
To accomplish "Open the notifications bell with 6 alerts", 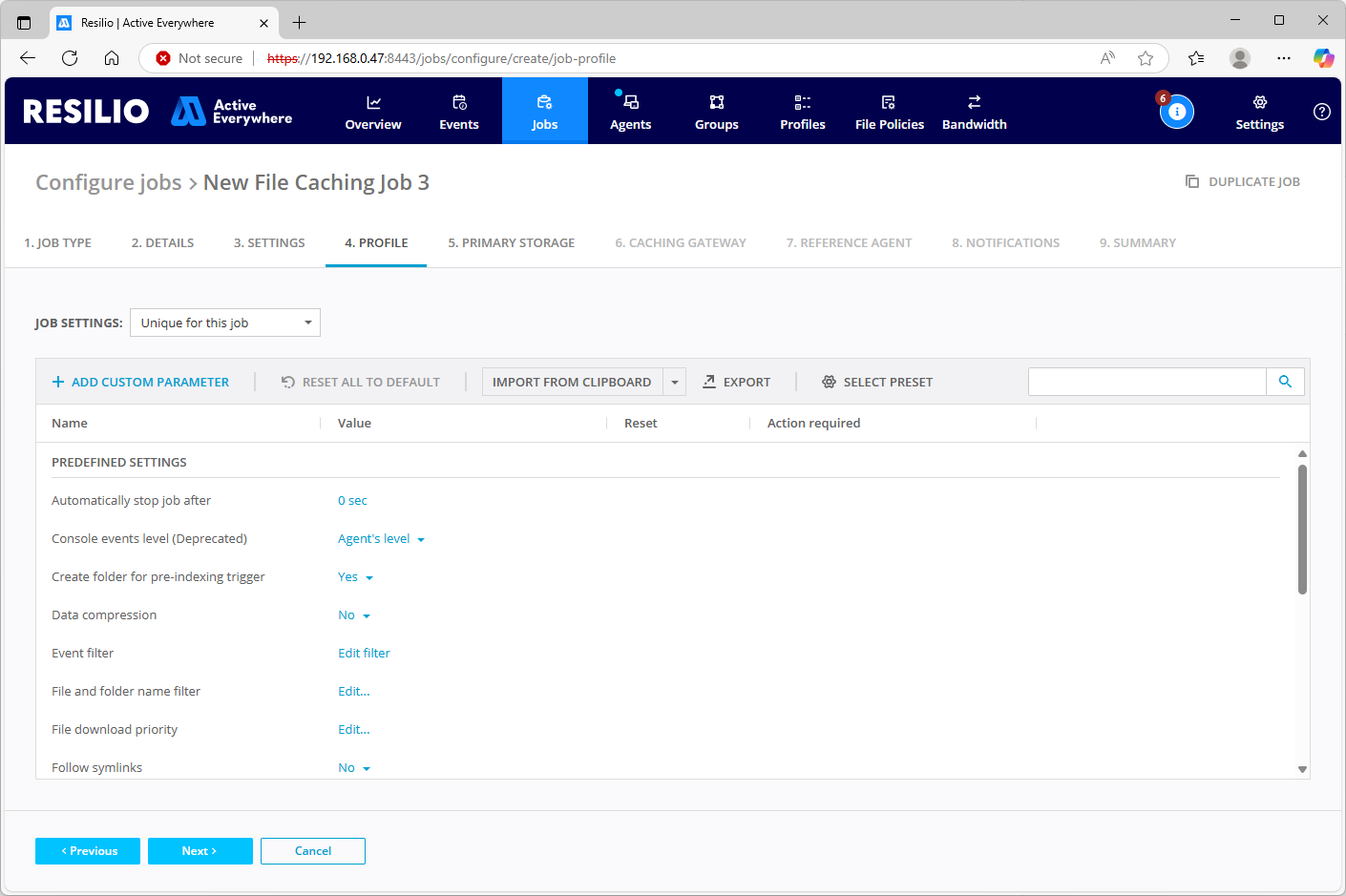I will (x=1177, y=111).
